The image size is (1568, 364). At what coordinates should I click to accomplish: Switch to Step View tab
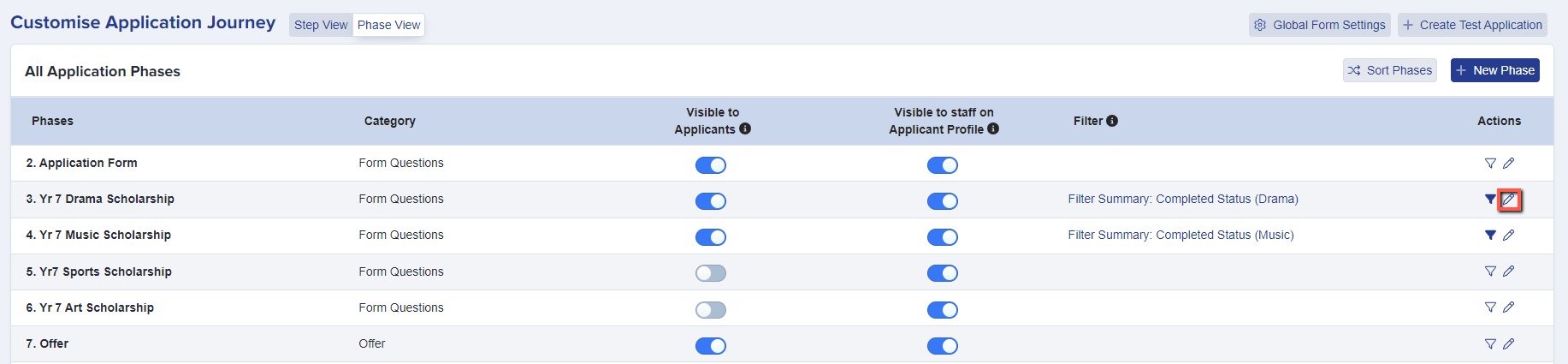[x=321, y=25]
